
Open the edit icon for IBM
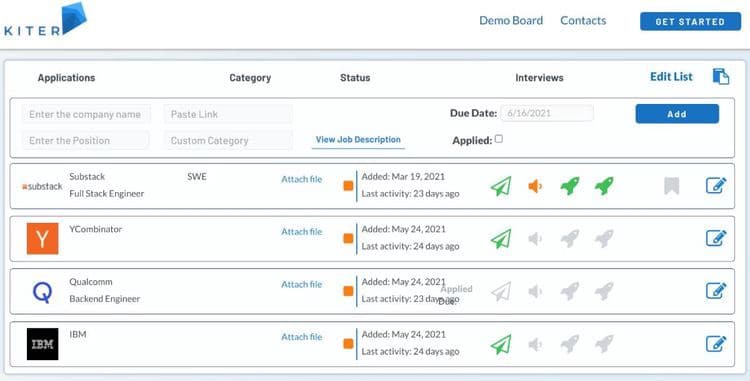tap(716, 344)
